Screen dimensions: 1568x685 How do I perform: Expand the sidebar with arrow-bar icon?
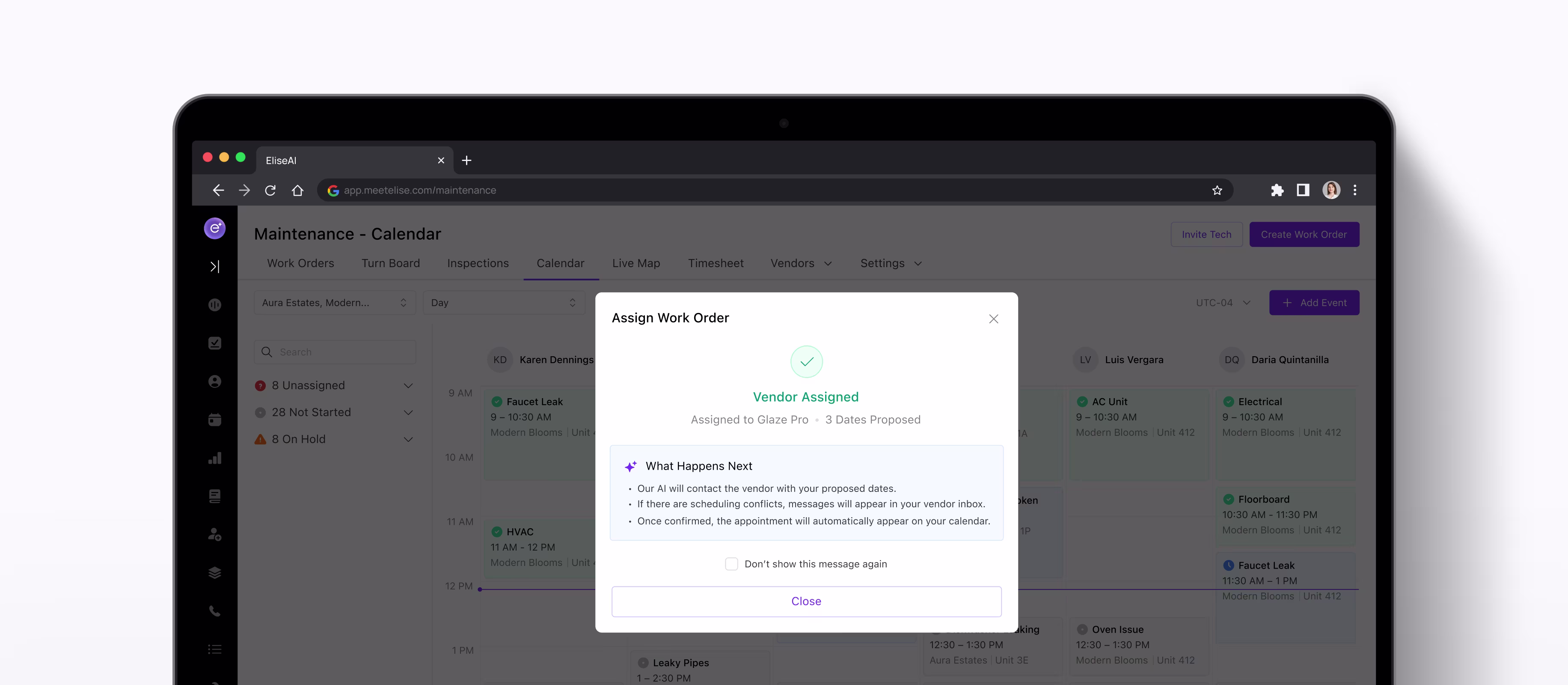[214, 267]
